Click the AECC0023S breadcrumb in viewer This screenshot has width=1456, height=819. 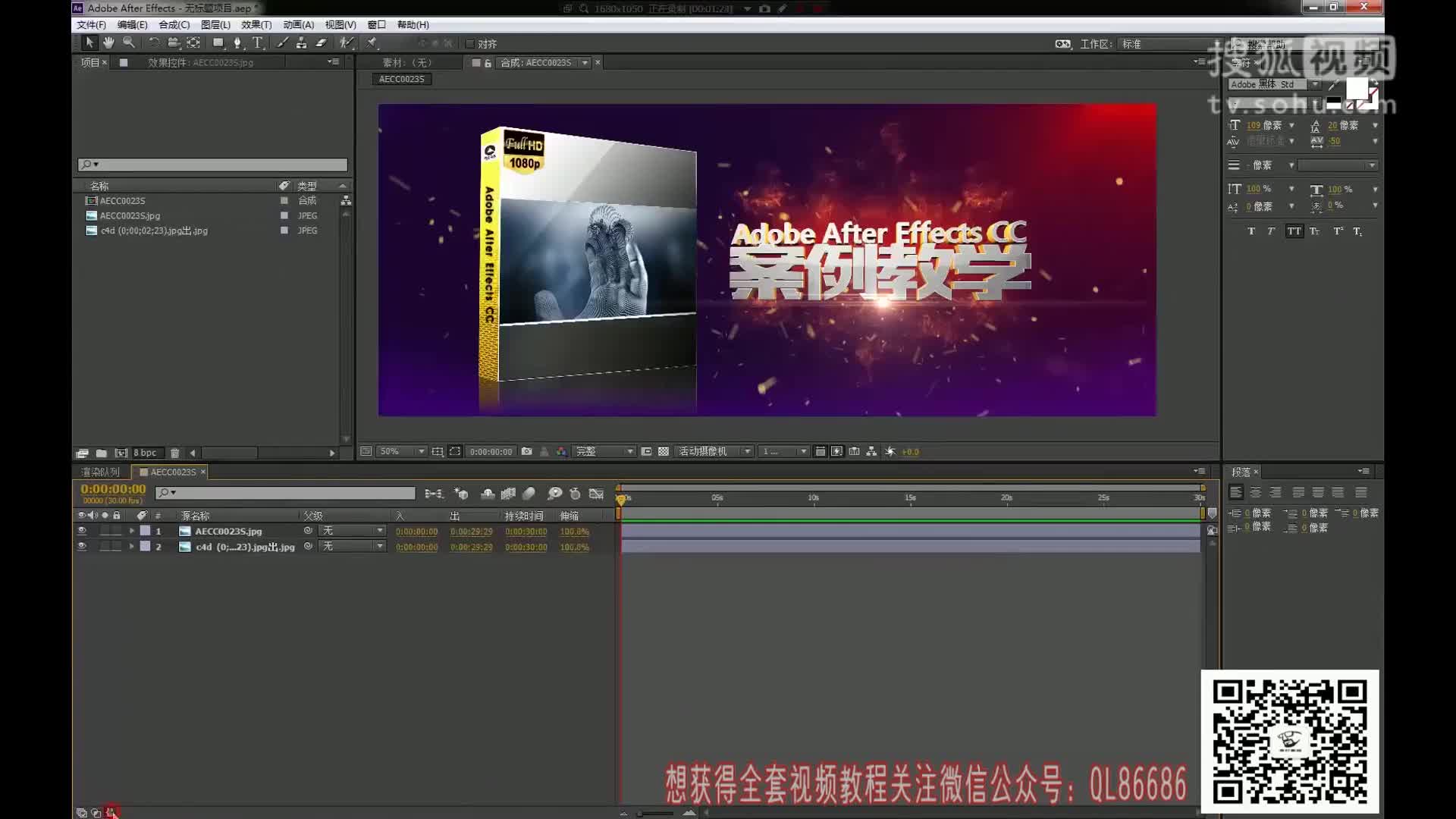point(401,79)
